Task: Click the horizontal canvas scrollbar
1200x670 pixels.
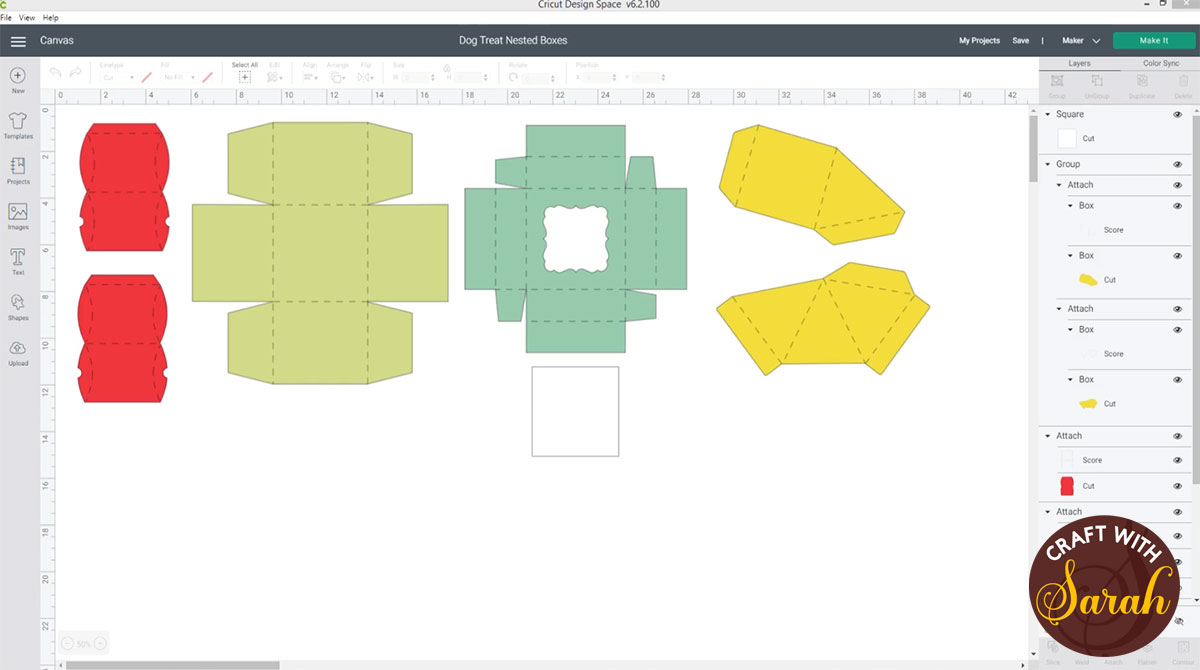Action: click(172, 665)
